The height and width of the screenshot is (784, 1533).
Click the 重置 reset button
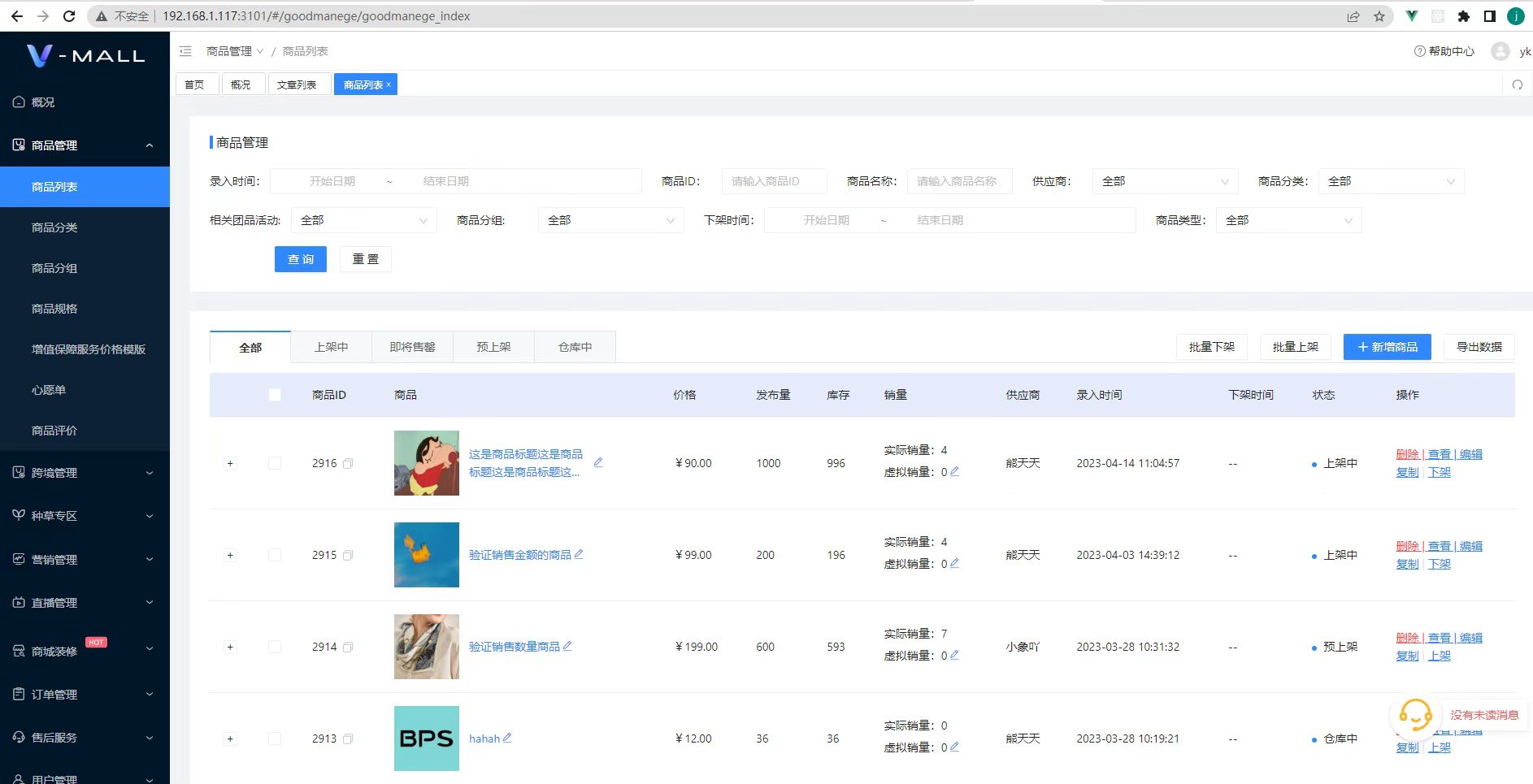click(x=366, y=259)
